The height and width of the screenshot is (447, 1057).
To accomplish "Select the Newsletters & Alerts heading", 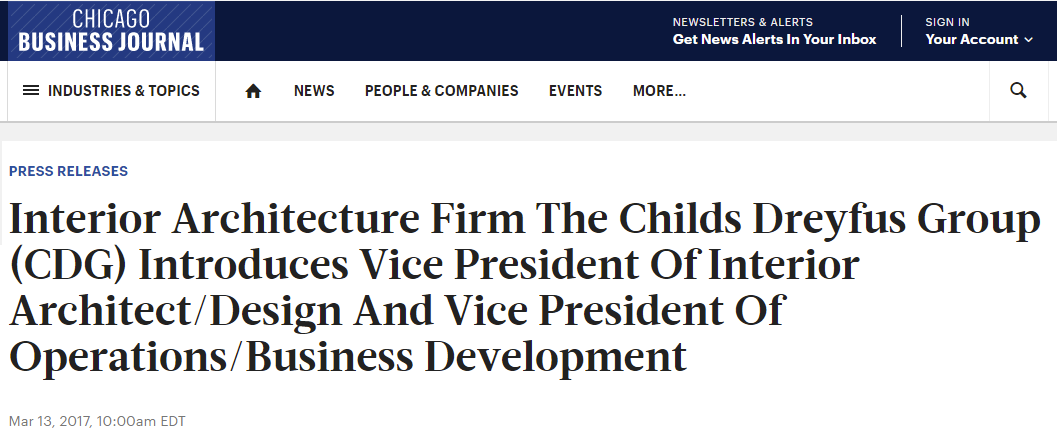I will coord(743,22).
